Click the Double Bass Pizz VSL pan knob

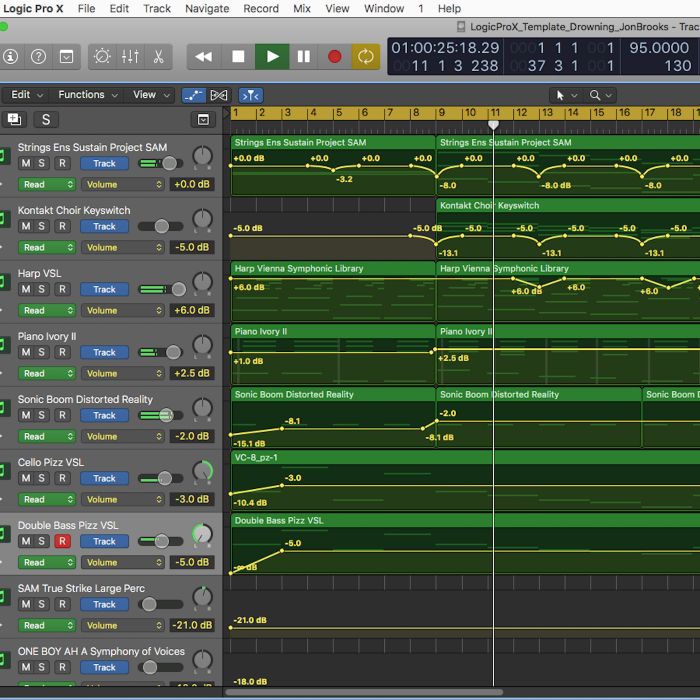click(202, 534)
